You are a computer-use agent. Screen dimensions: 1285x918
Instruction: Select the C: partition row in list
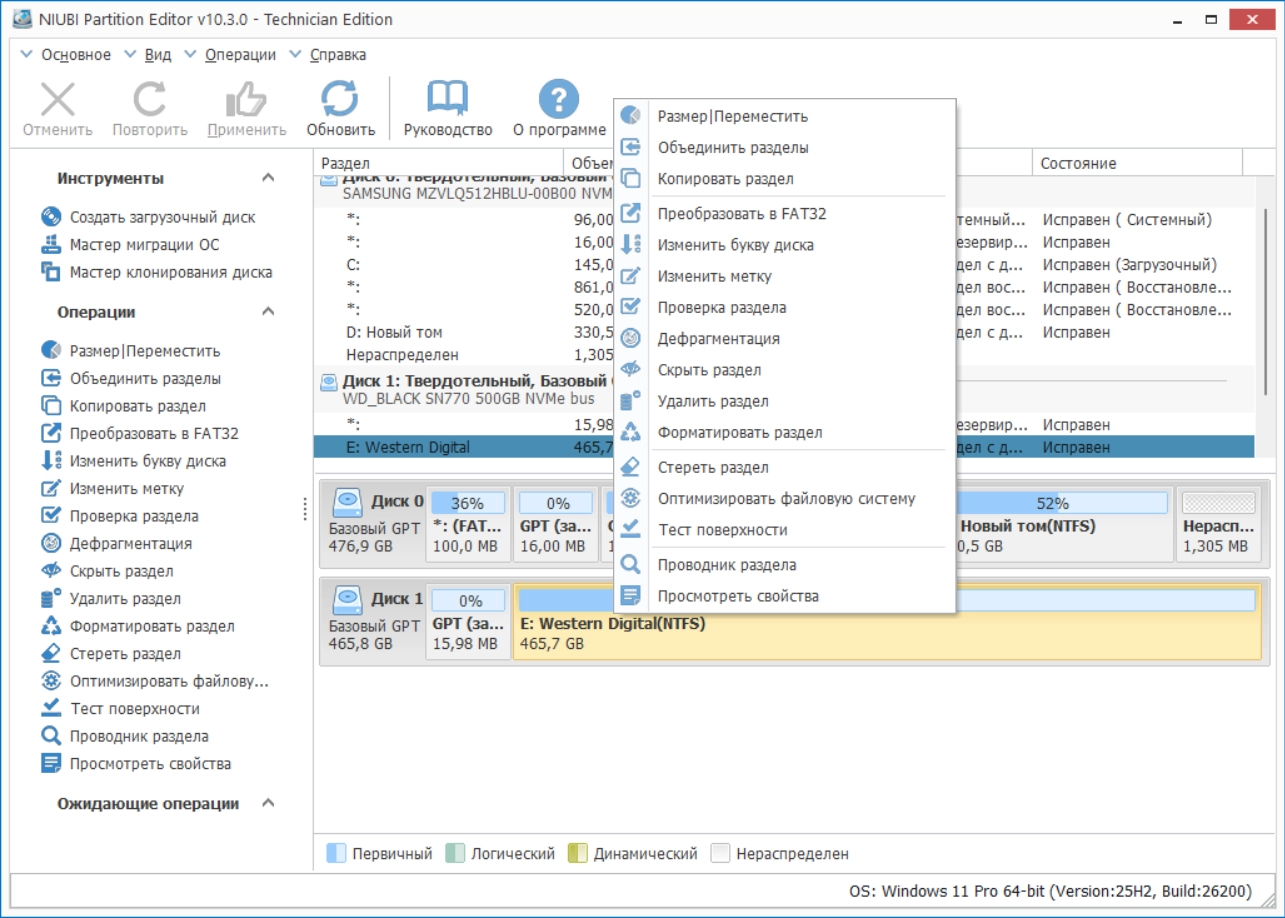pyautogui.click(x=784, y=265)
